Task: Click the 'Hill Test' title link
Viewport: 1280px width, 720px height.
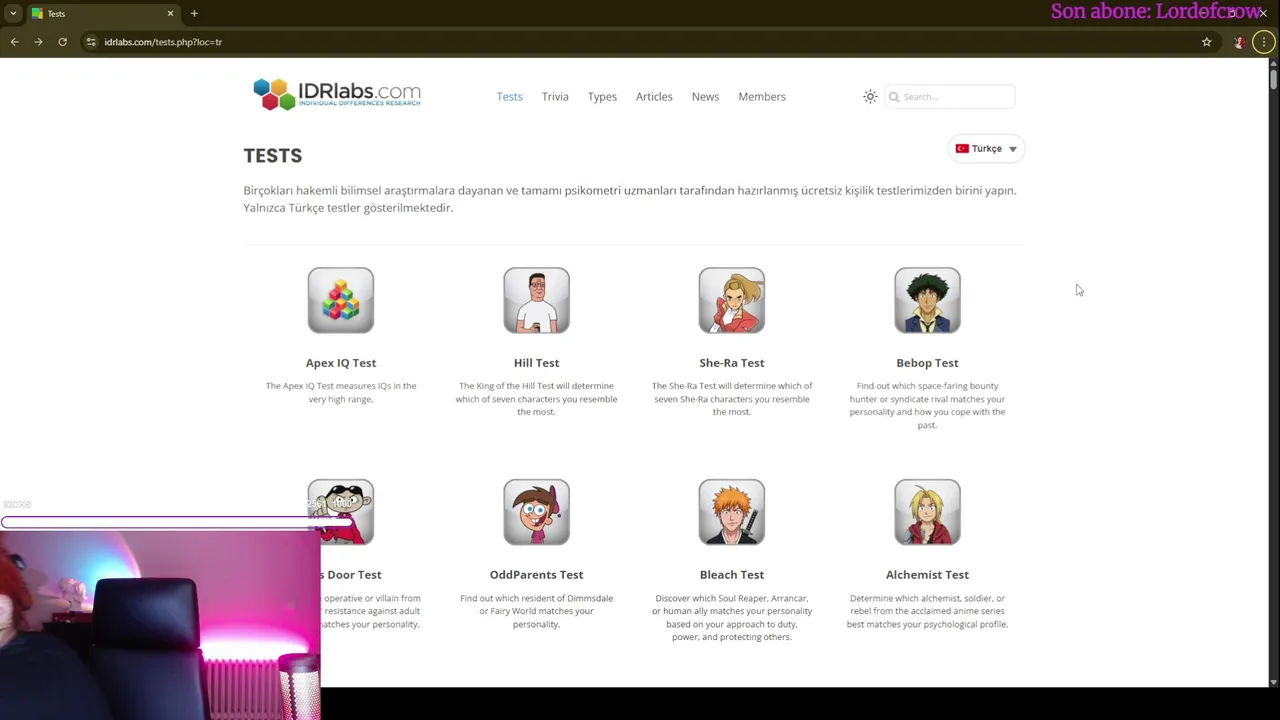Action: click(536, 363)
